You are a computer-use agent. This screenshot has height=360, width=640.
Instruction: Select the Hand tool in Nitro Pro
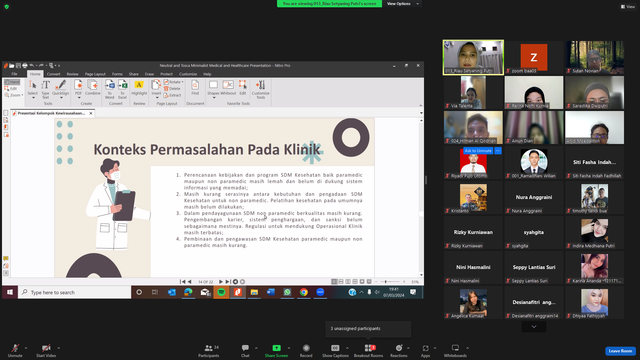pos(12,82)
